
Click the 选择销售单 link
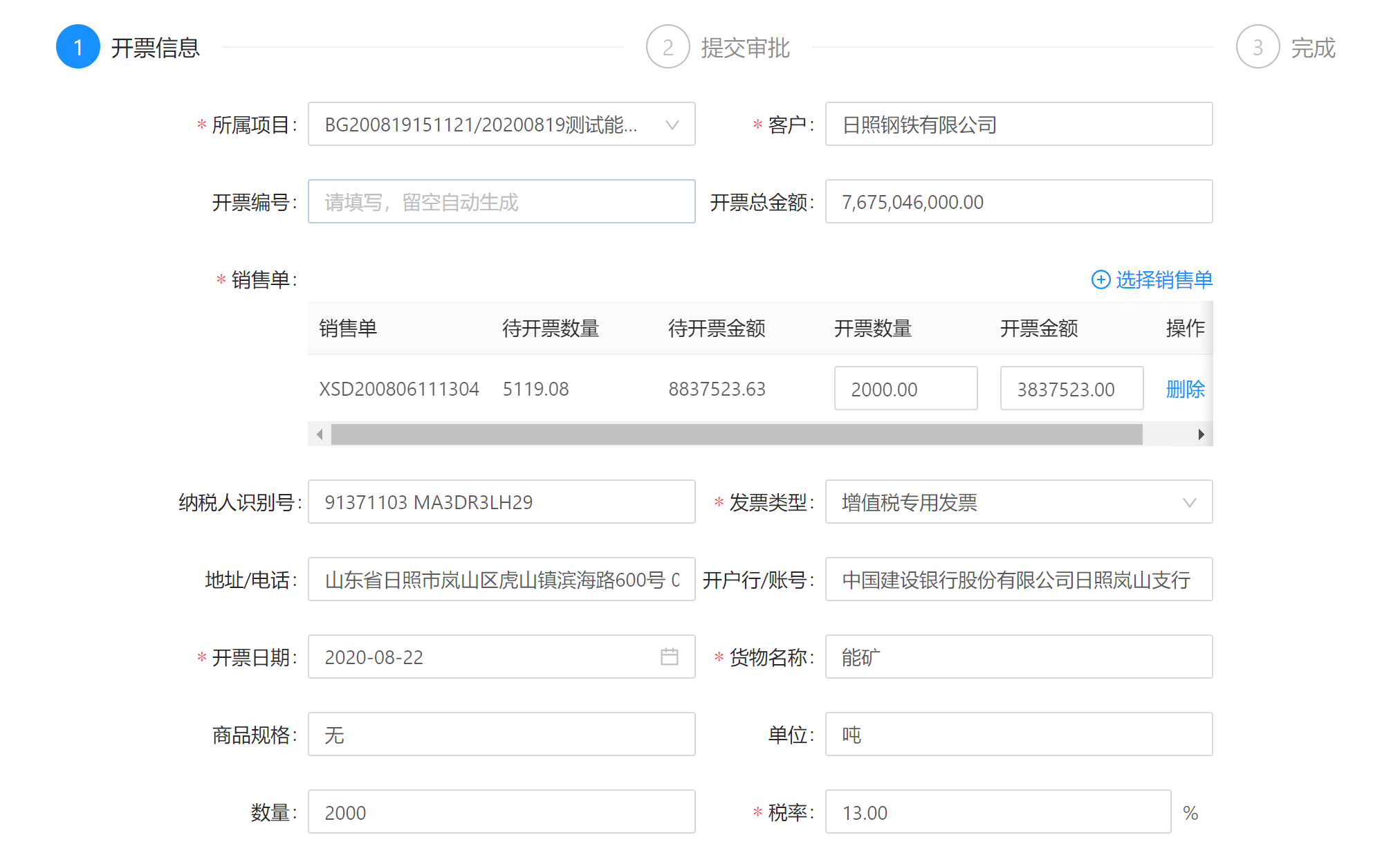pos(1163,279)
